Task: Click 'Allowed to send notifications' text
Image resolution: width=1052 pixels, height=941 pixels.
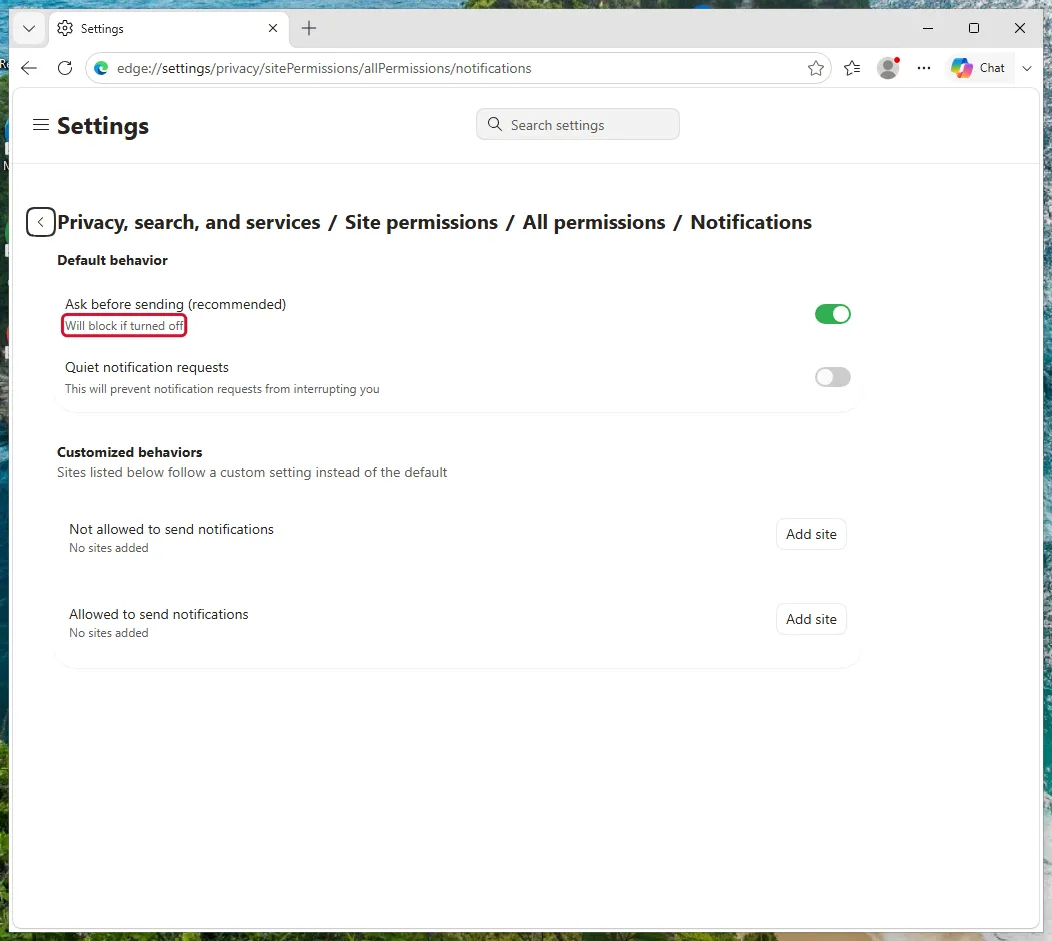Action: [158, 614]
